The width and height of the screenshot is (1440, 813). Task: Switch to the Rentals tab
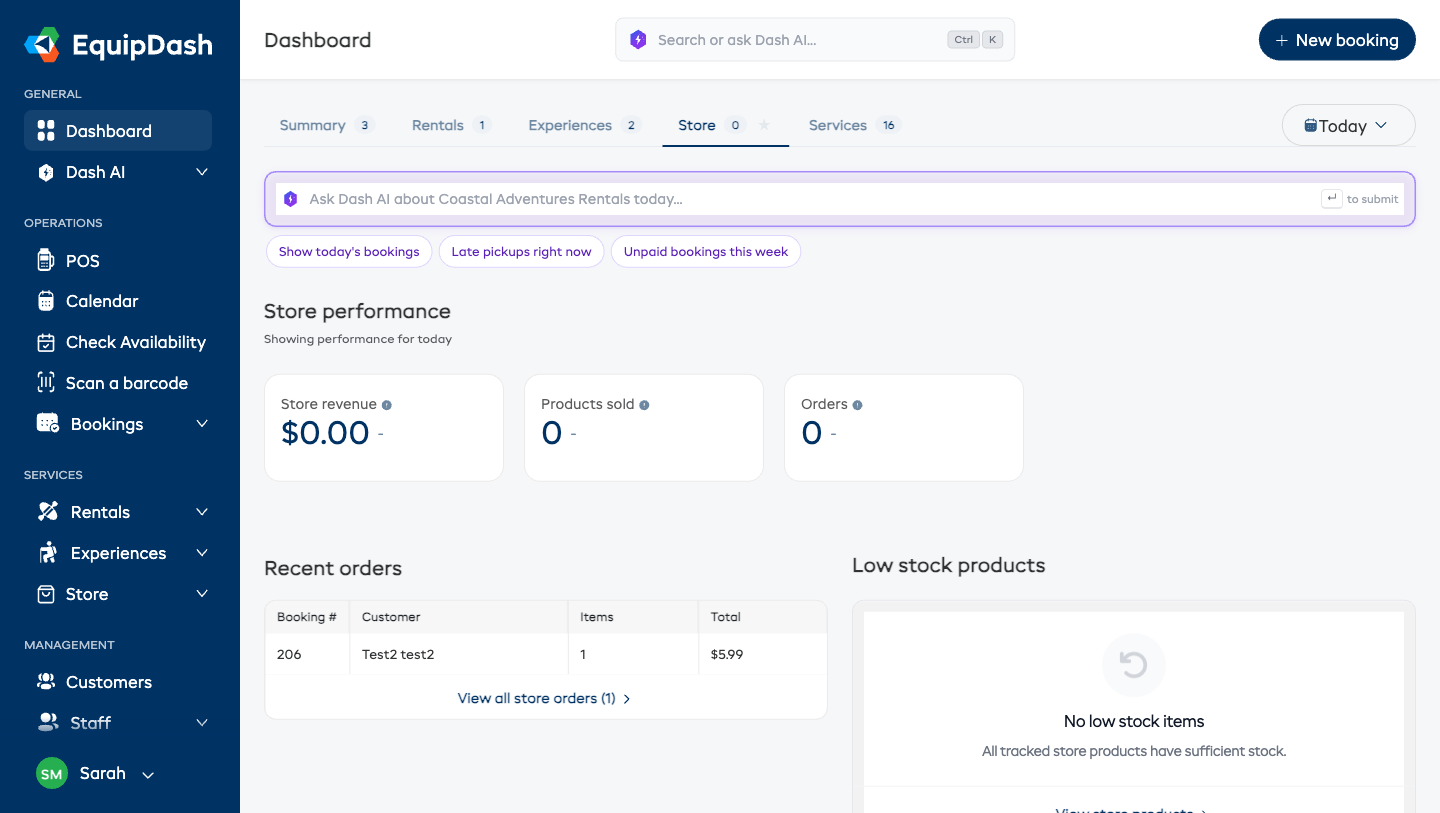click(451, 125)
